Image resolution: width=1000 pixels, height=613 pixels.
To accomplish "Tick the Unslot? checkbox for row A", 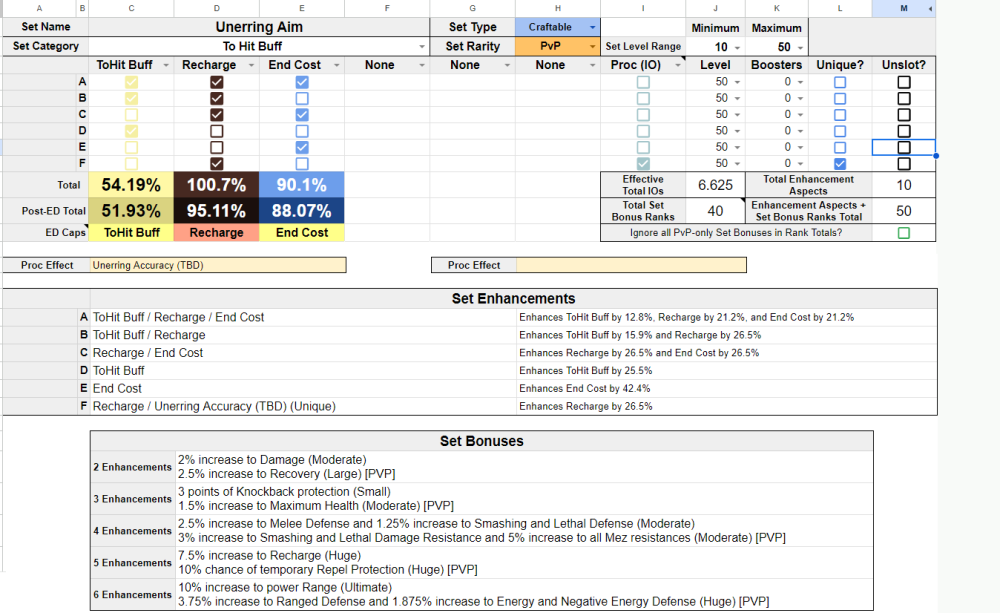I will point(904,82).
